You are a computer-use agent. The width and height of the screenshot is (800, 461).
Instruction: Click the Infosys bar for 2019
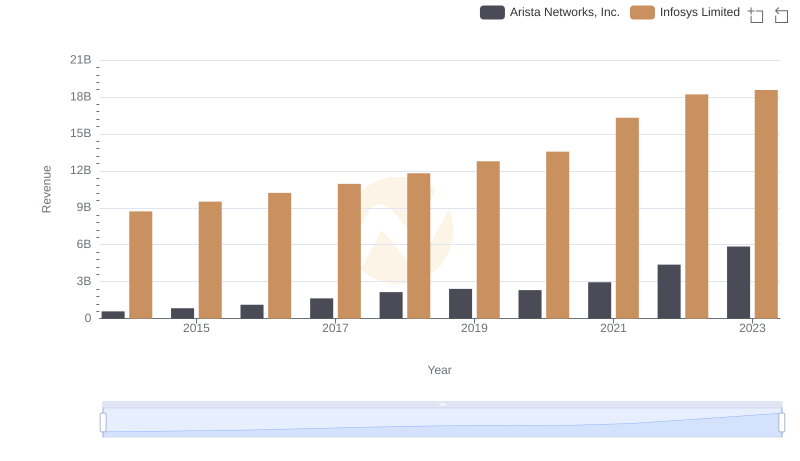click(488, 240)
